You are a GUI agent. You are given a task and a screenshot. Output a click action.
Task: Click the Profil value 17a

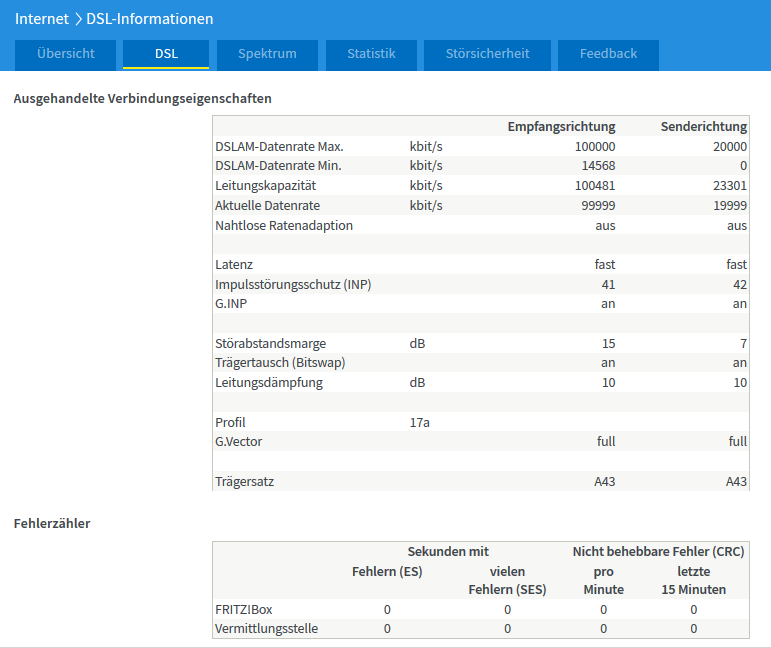(x=420, y=422)
